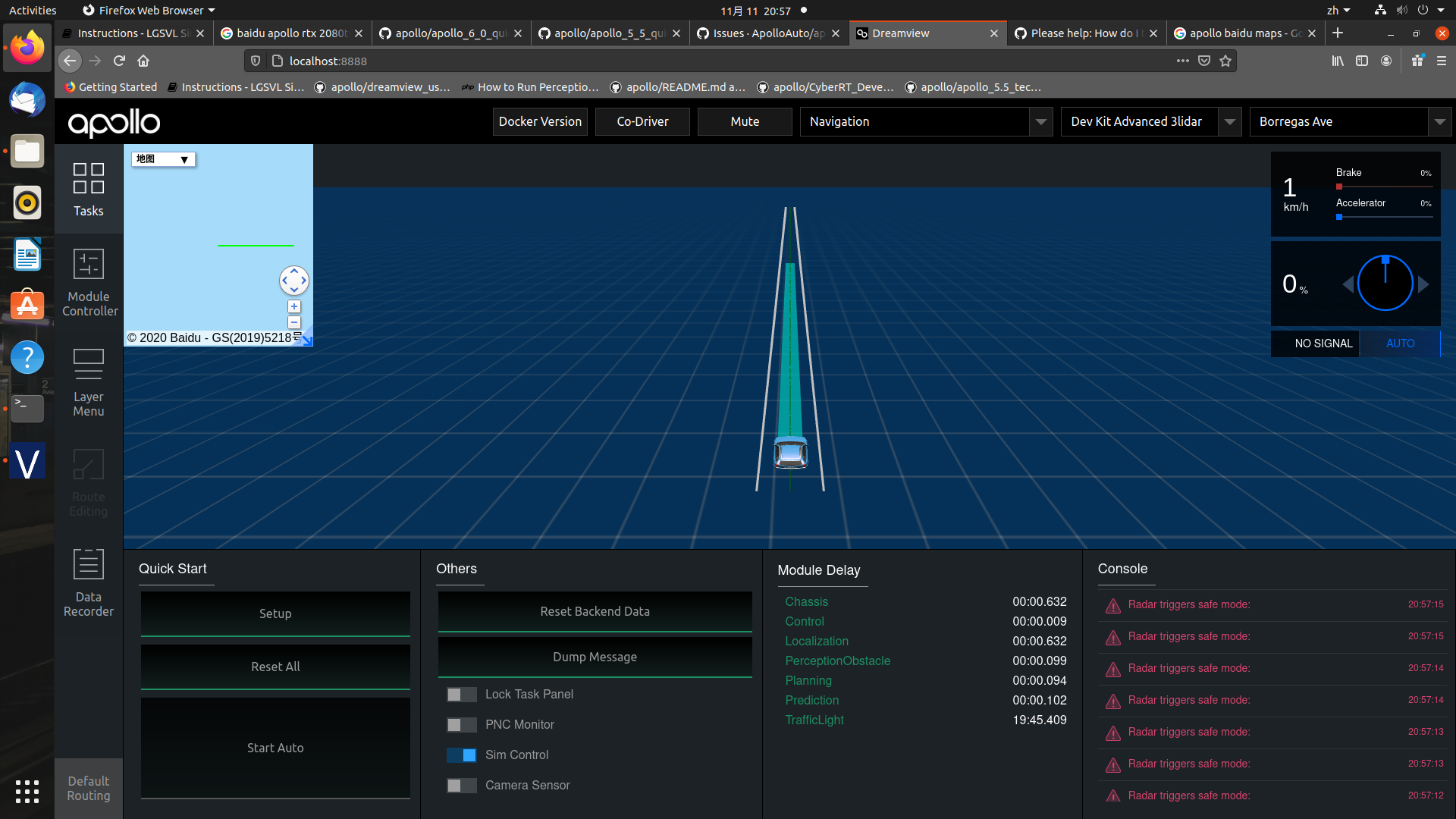
Task: Open Ubuntu Software from the dock
Action: (27, 305)
